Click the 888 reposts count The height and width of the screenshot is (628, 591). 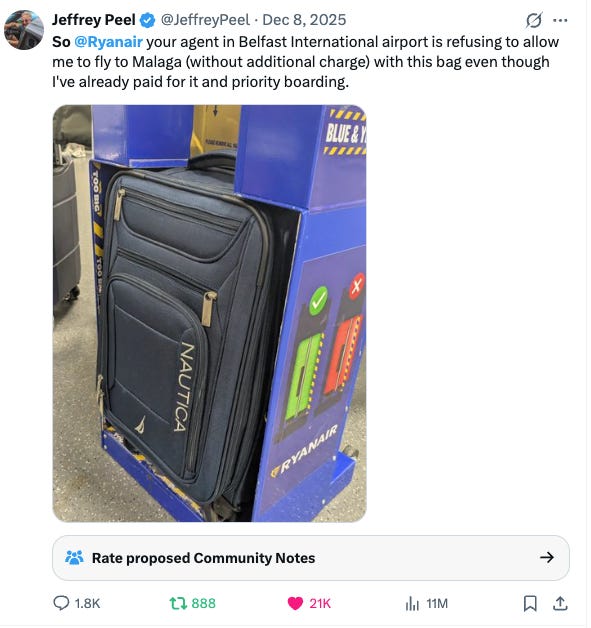(x=203, y=603)
